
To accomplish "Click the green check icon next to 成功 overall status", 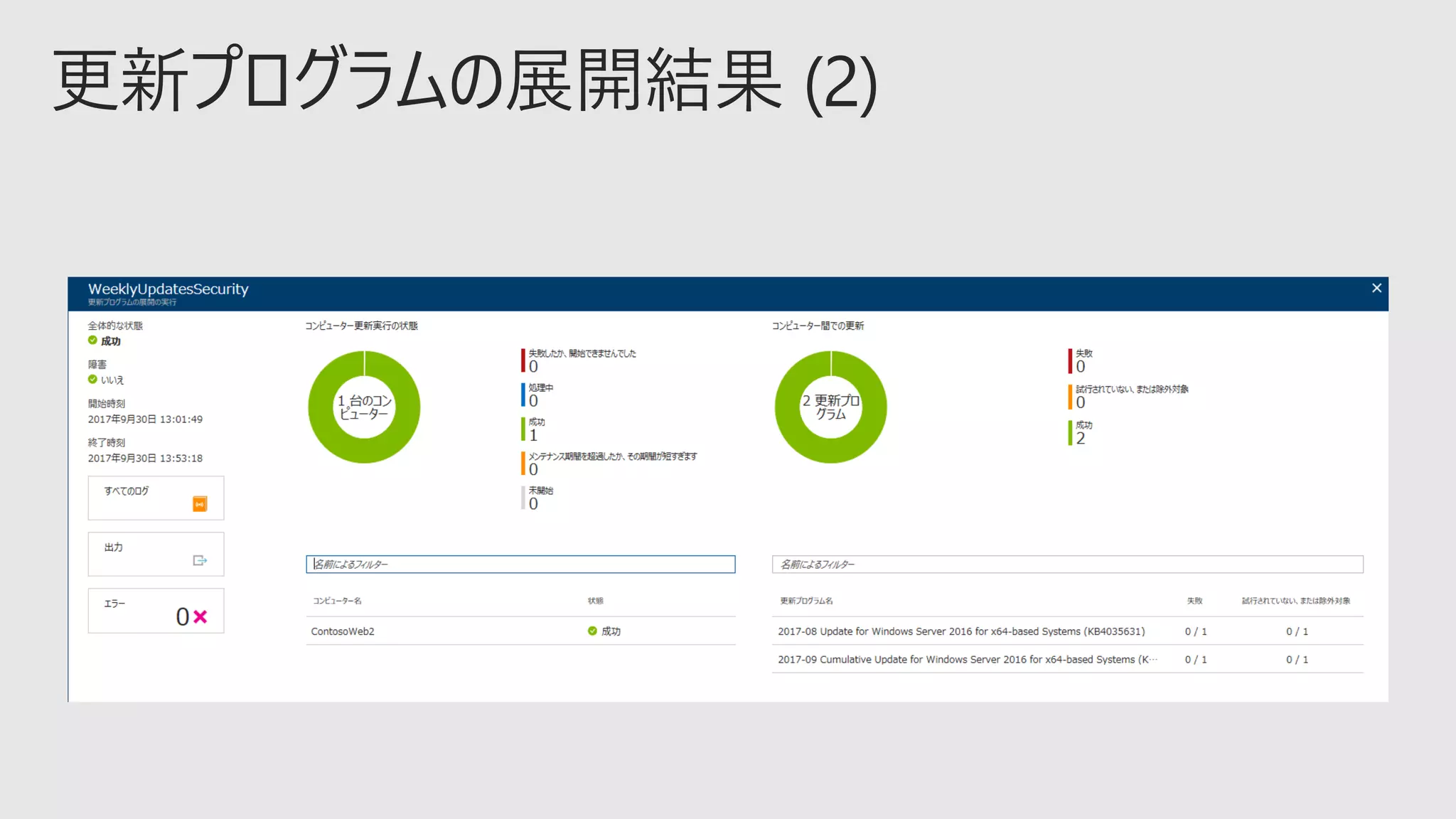I will pyautogui.click(x=92, y=341).
